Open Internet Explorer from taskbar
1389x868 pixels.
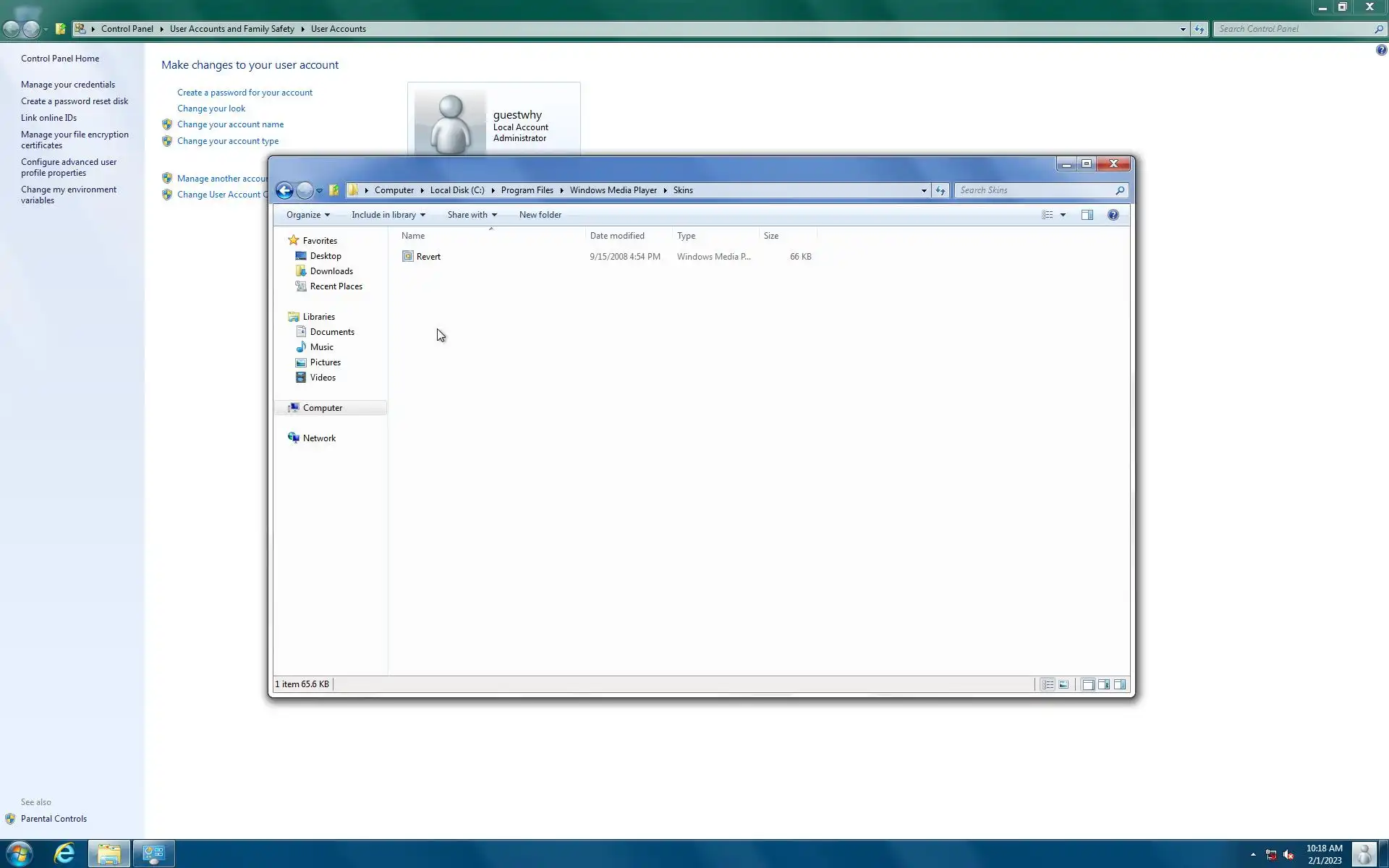click(x=64, y=854)
